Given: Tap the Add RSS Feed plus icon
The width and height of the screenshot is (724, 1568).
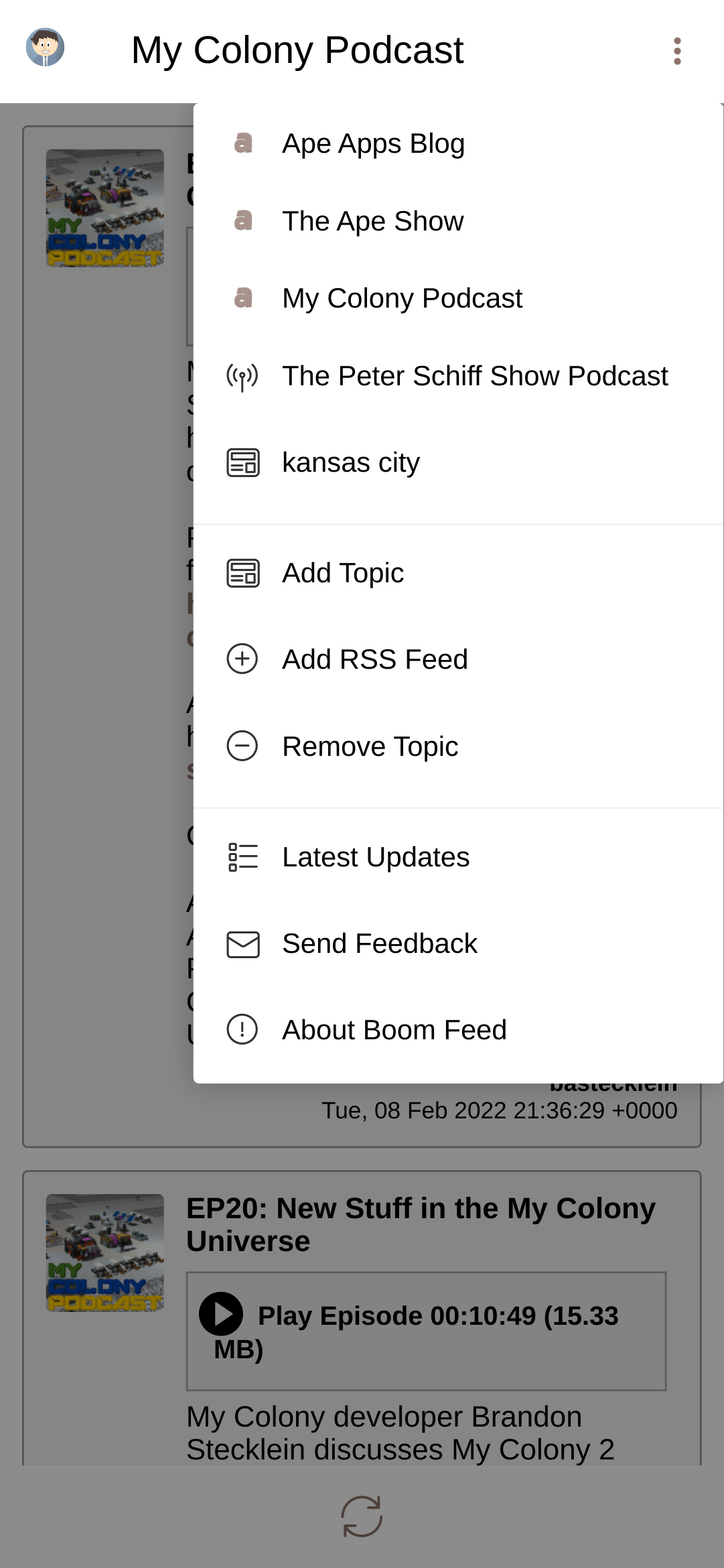Looking at the screenshot, I should coord(242,659).
